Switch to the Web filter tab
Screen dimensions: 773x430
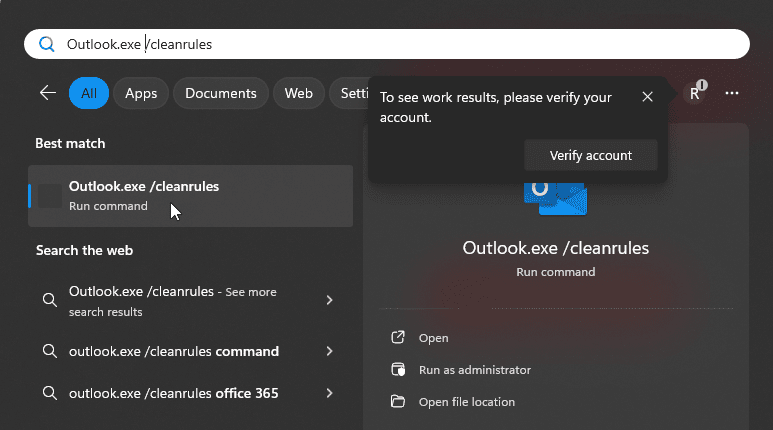[299, 93]
